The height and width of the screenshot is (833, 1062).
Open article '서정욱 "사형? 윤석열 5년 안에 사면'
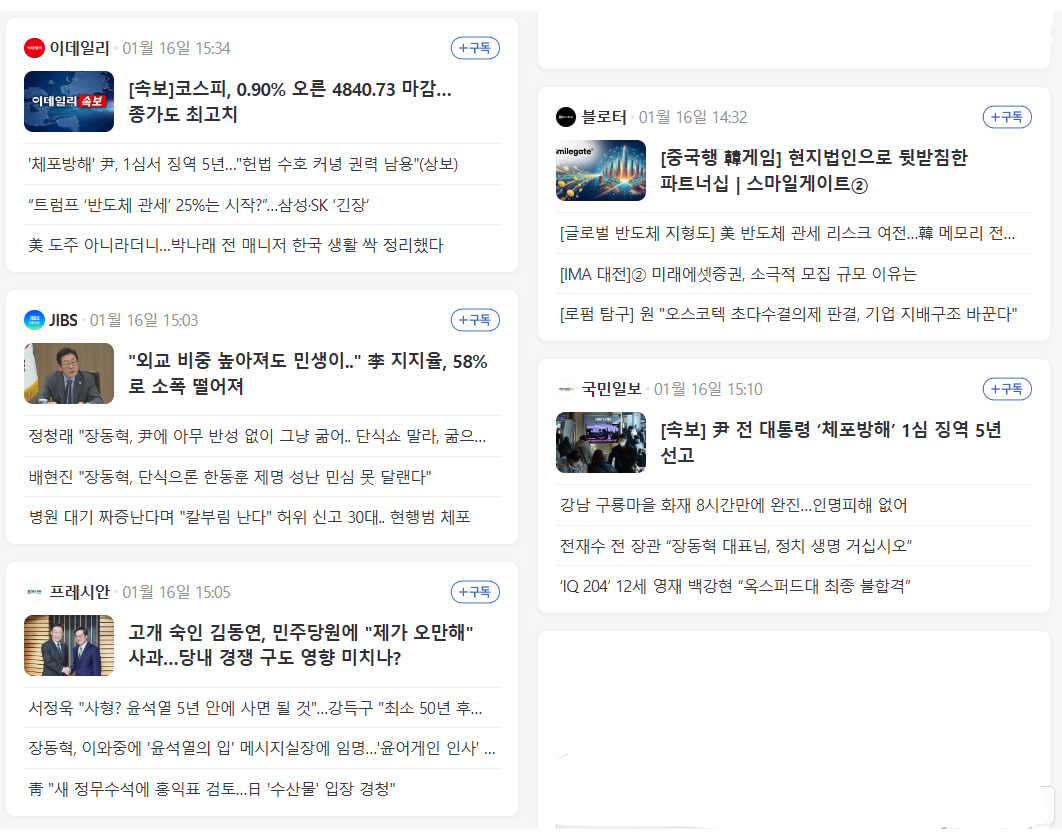click(x=255, y=708)
